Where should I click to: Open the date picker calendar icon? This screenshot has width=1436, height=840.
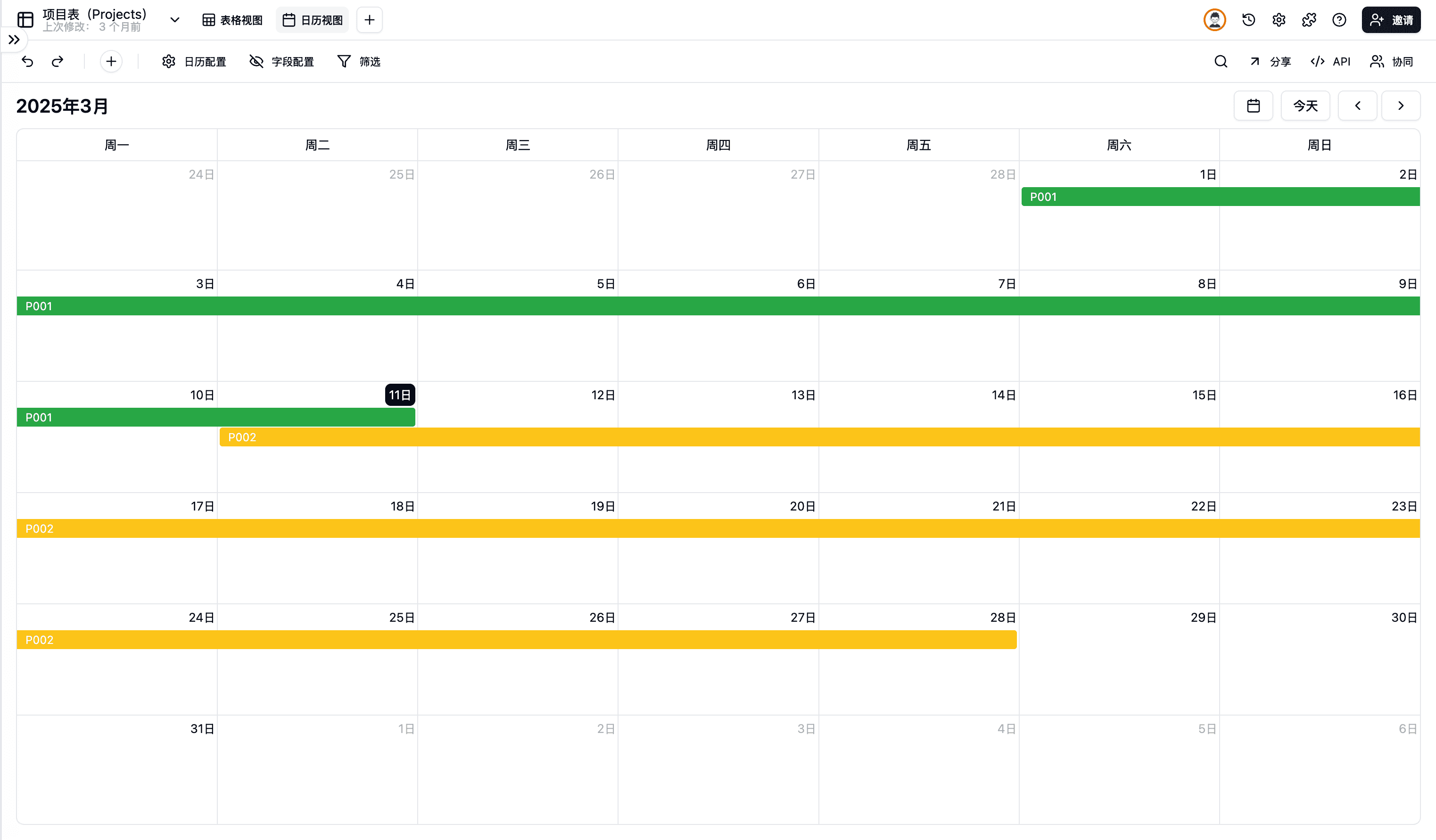[x=1253, y=106]
